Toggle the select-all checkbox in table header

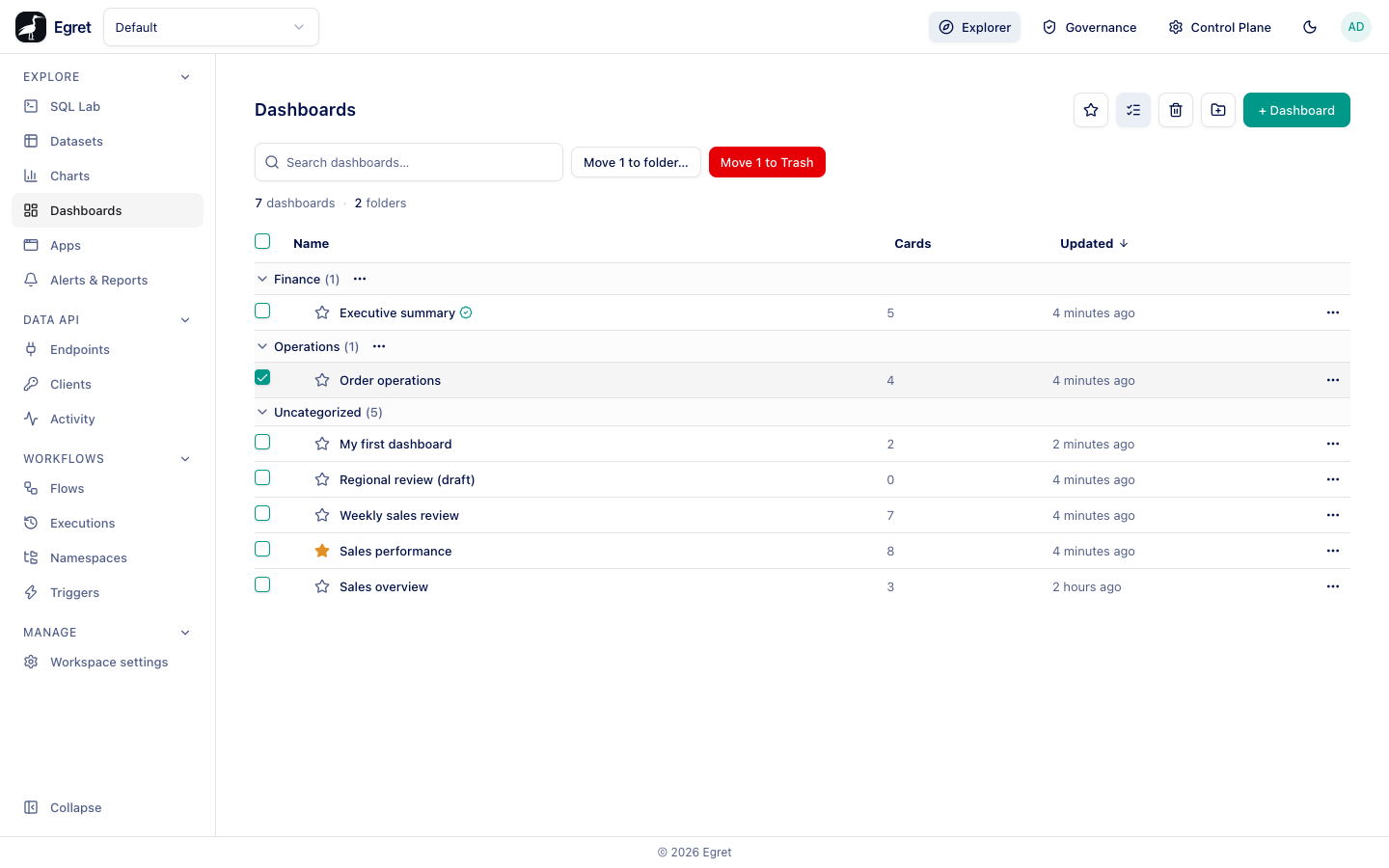tap(262, 241)
